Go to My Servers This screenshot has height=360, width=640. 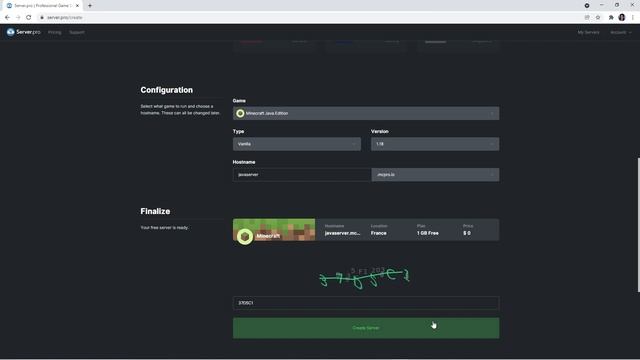click(588, 32)
